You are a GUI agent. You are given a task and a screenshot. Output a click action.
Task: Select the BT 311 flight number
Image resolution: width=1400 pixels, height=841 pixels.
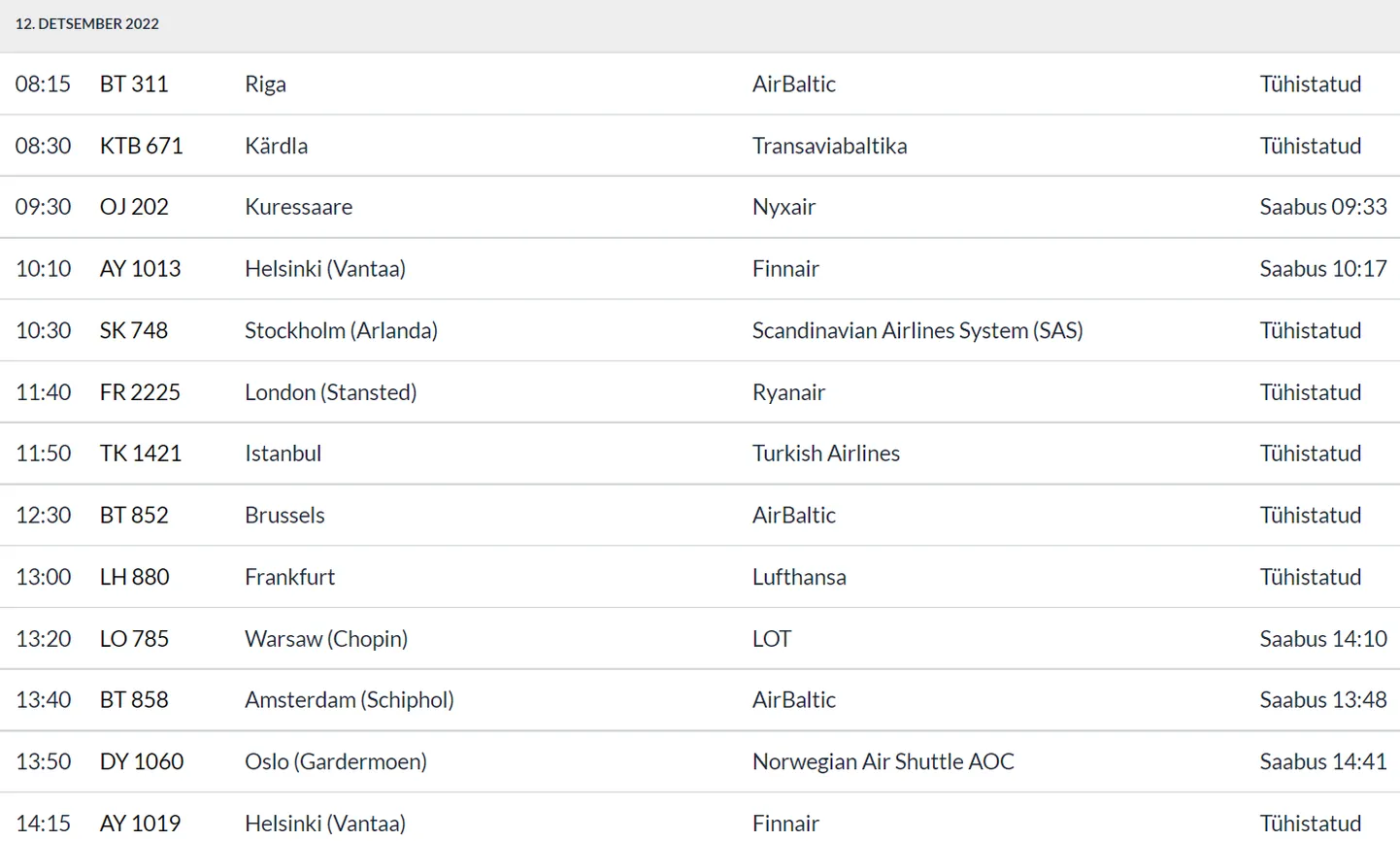tap(134, 84)
